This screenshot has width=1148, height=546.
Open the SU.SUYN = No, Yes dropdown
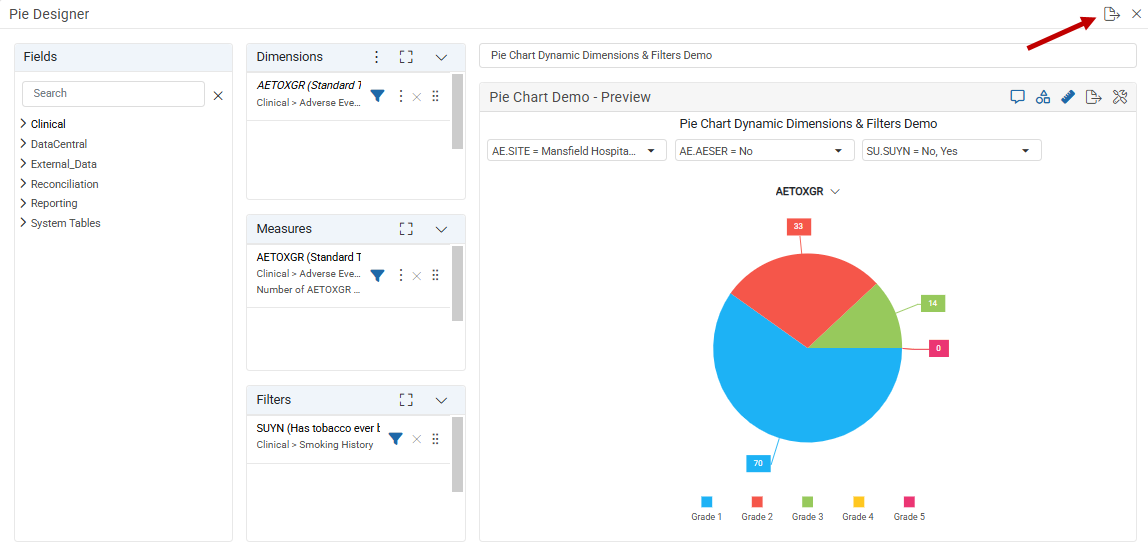[x=952, y=150]
